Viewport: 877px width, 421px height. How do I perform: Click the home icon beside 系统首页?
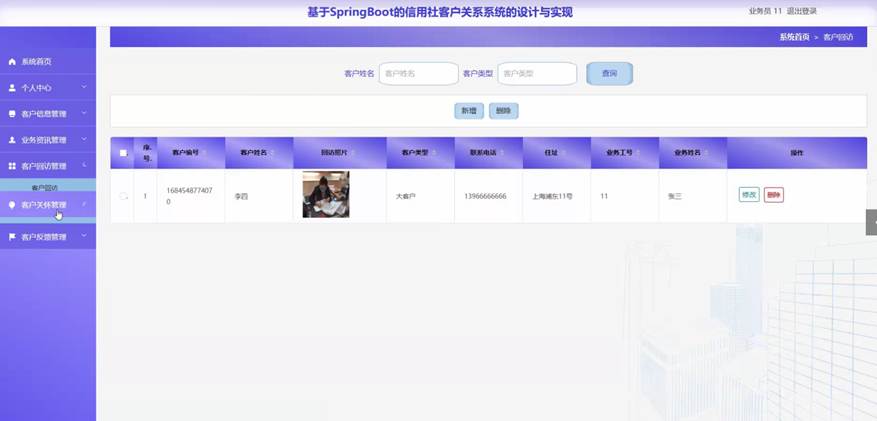12,62
